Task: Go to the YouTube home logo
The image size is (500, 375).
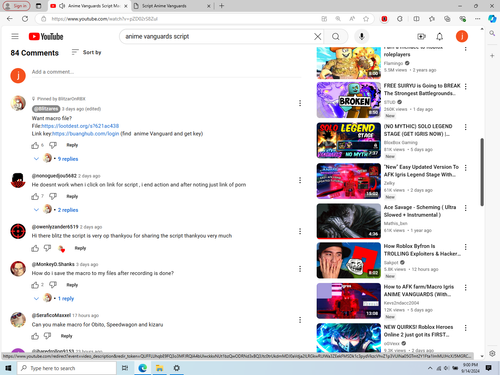Action: click(46, 36)
